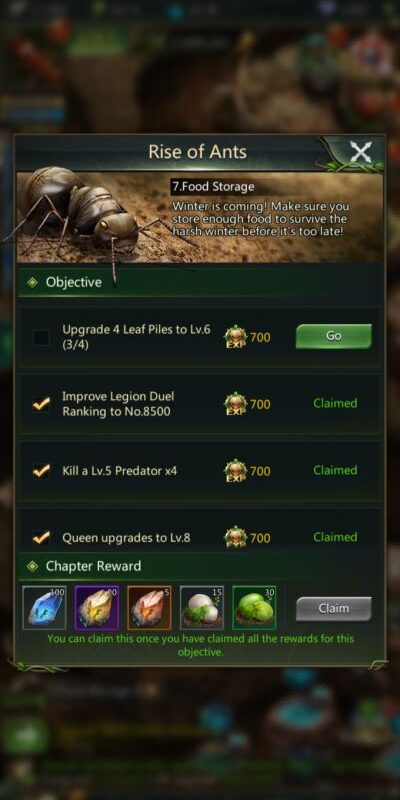
Task: Toggle the Legion Duel Ranking checkbox
Action: [x=41, y=404]
